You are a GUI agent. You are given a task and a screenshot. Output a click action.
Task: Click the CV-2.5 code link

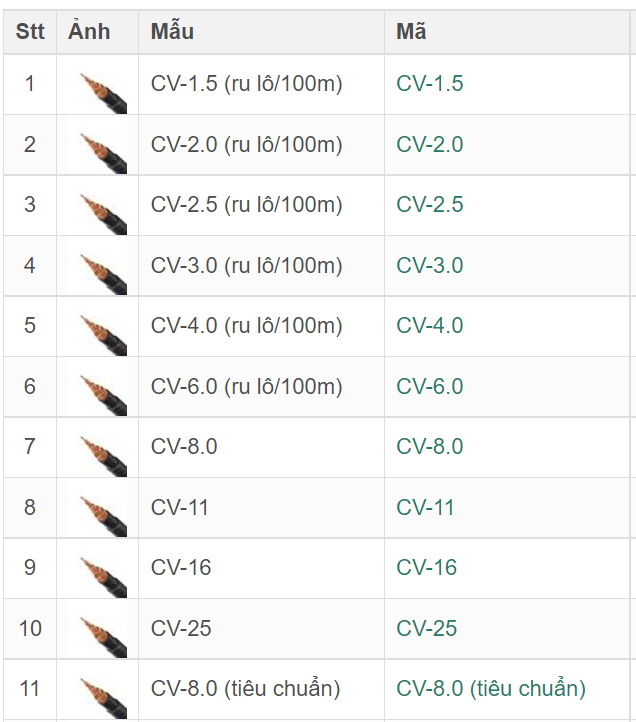tap(430, 205)
